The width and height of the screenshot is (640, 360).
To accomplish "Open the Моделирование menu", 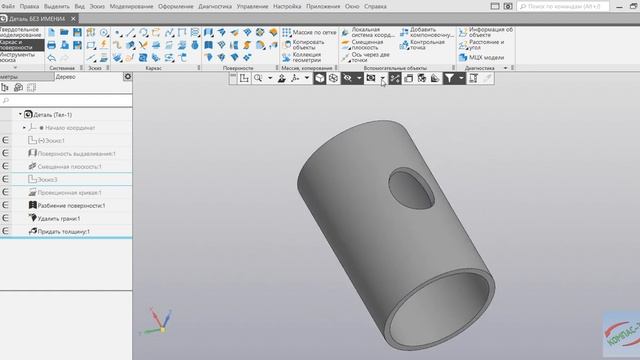I will [x=131, y=7].
